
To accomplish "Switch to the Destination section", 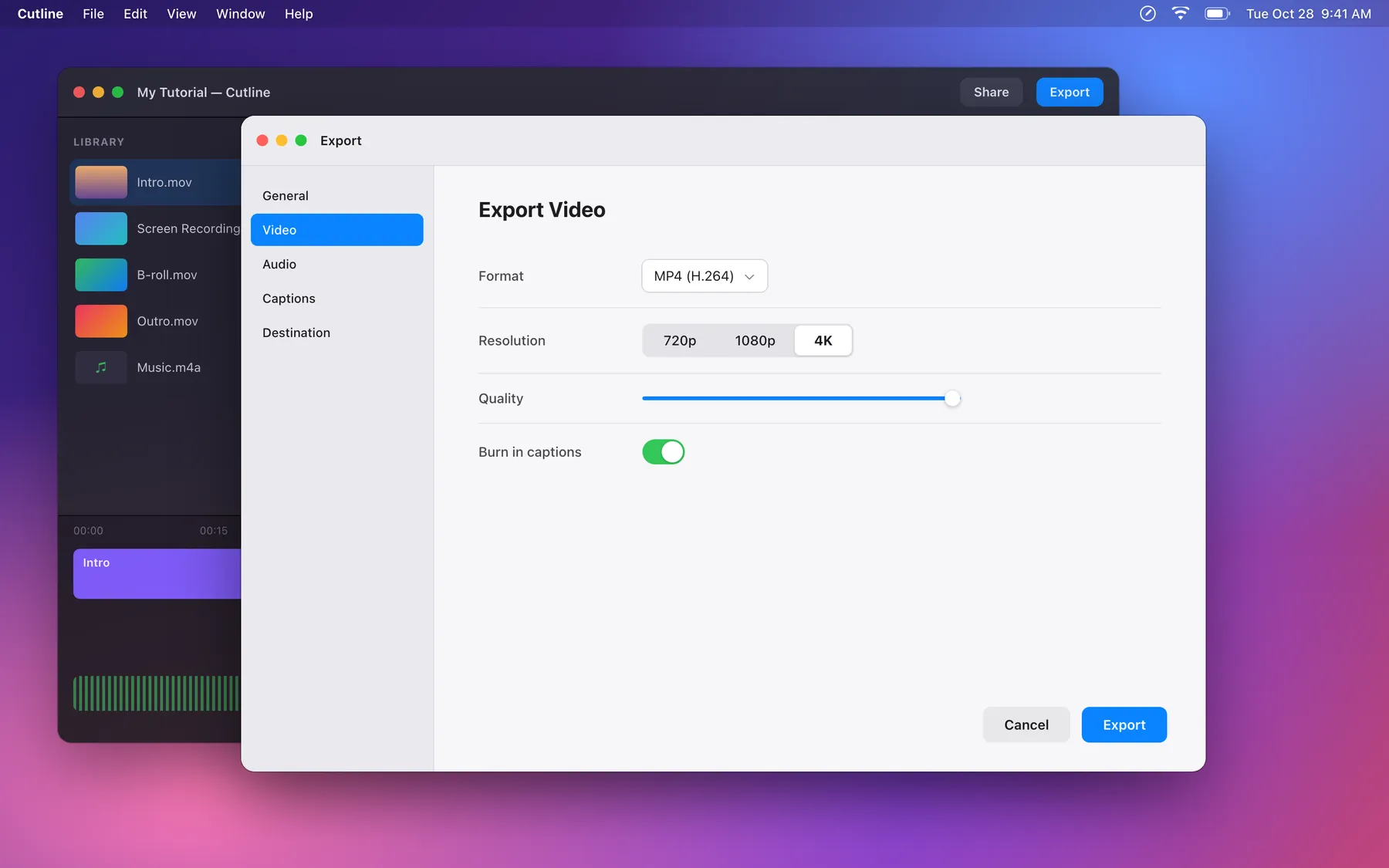I will point(336,333).
